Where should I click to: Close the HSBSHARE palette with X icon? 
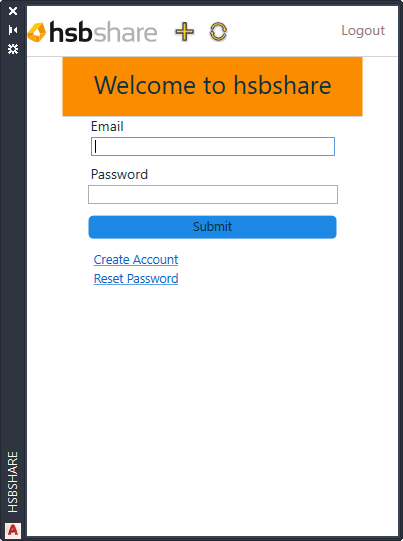(x=13, y=11)
